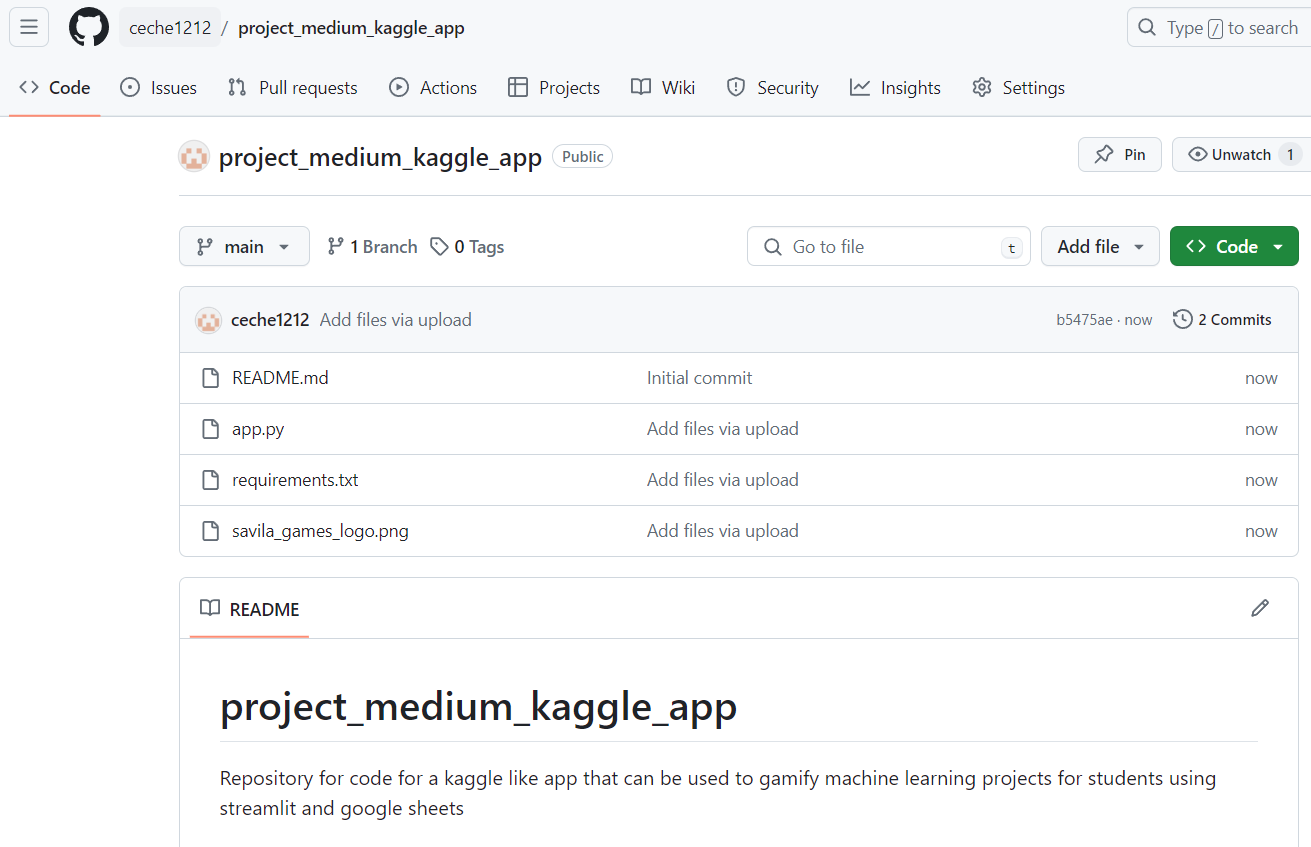Open the Pull requests tab
This screenshot has width=1311, height=847.
point(293,88)
